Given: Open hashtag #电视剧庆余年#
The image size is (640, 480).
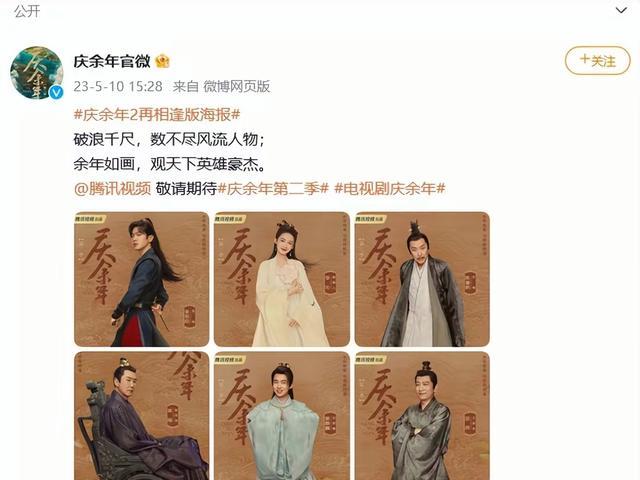Looking at the screenshot, I should coord(390,189).
